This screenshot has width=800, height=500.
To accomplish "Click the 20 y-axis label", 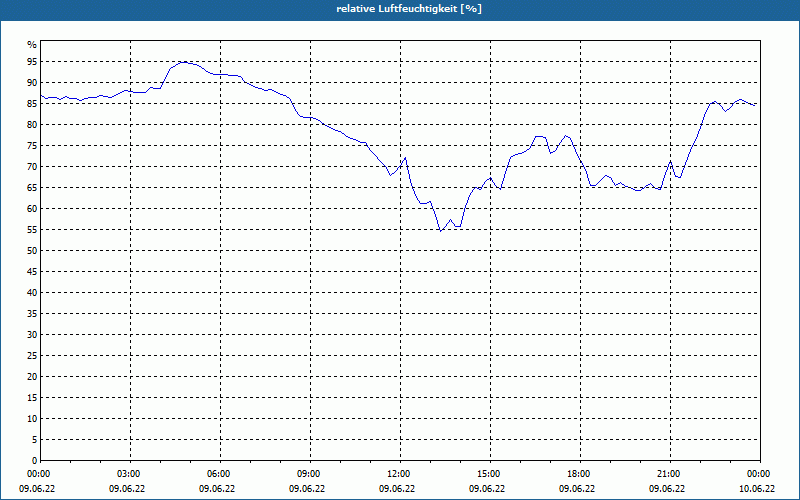I will 32,377.
